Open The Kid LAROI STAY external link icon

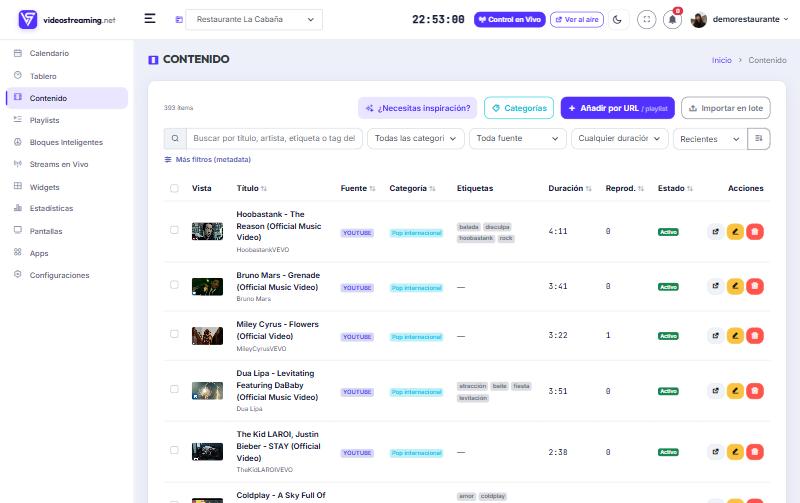tap(715, 451)
